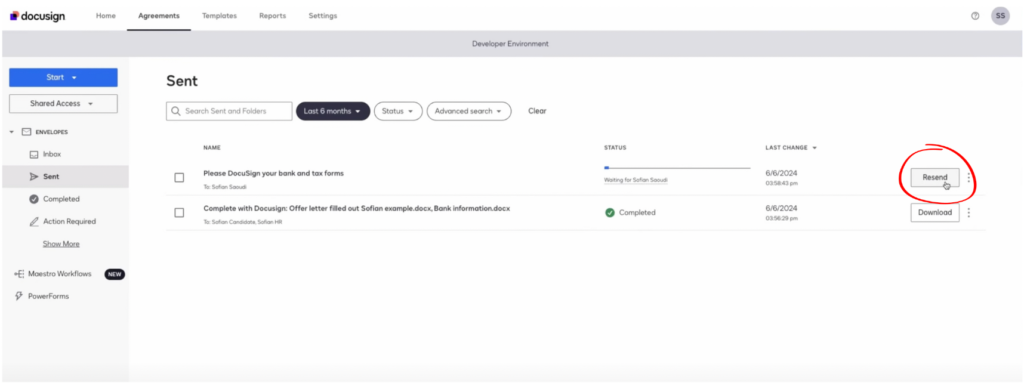Open the Agreements tab
Screen dimensions: 1024x383
click(159, 16)
